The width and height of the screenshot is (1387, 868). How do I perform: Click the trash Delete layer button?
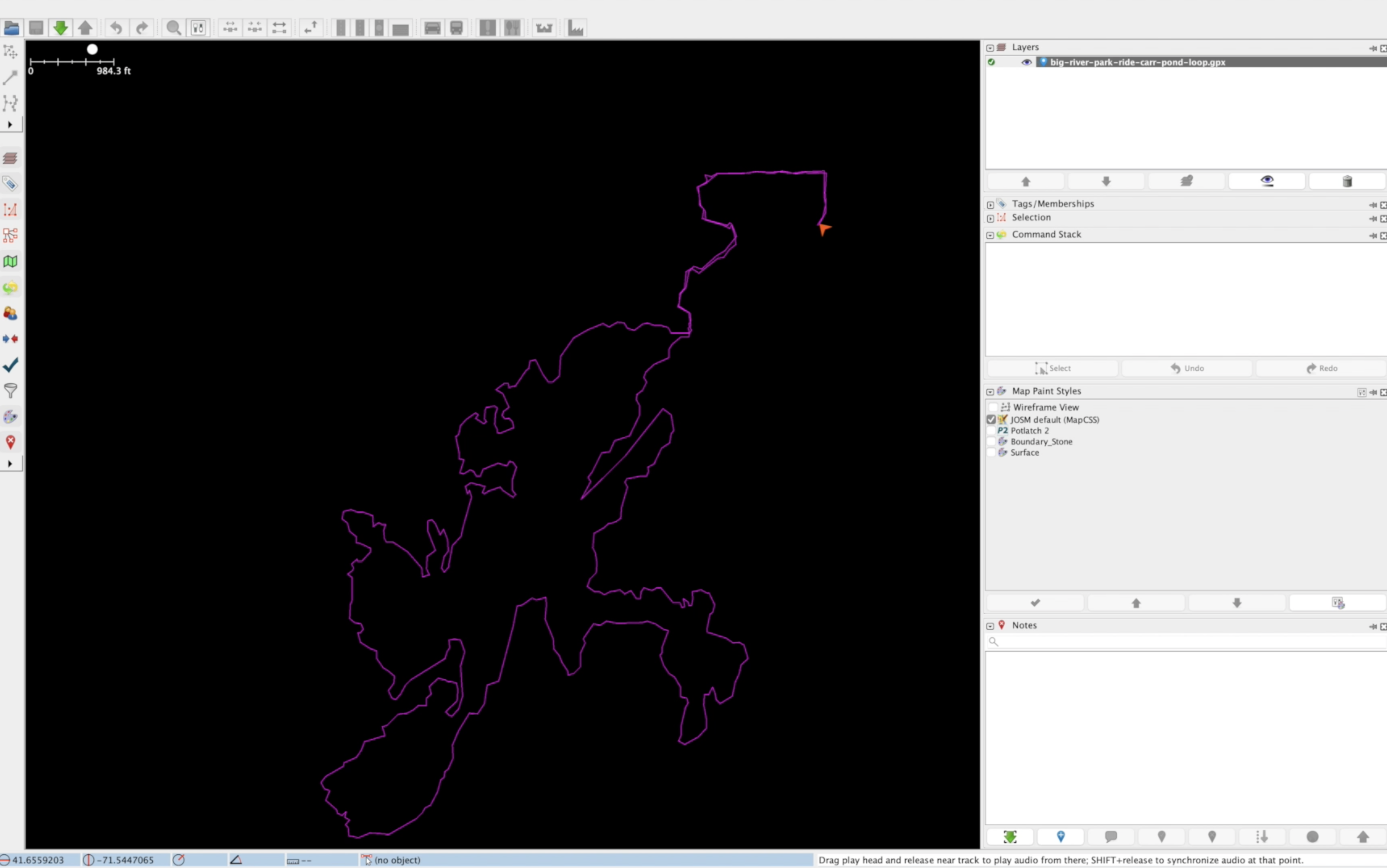pos(1347,181)
